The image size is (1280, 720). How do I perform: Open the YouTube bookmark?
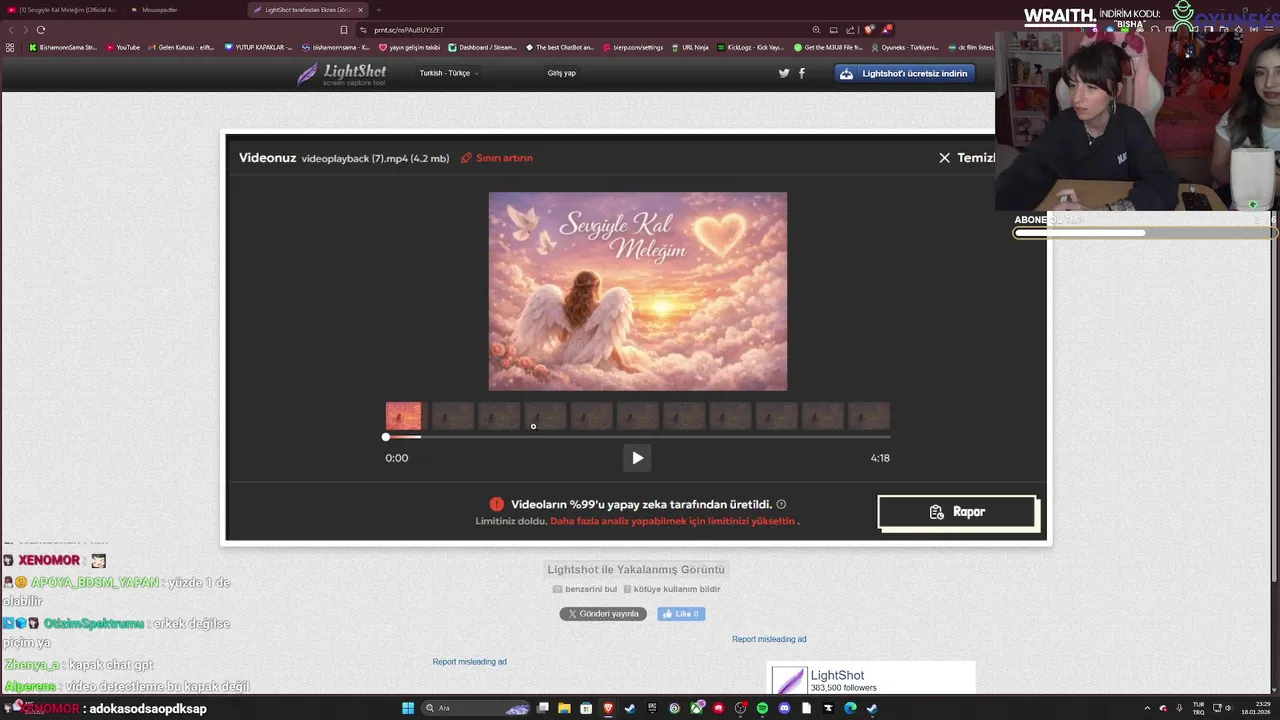tap(122, 47)
